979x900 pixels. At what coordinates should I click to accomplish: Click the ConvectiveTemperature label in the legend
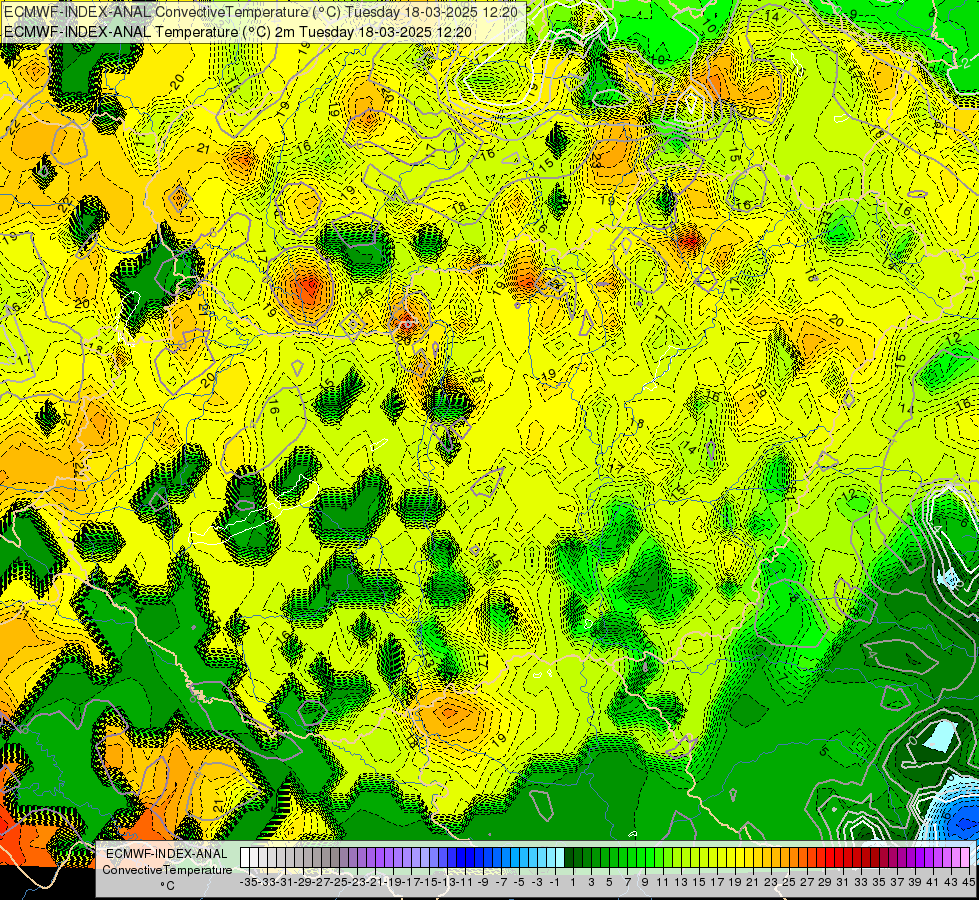click(167, 869)
